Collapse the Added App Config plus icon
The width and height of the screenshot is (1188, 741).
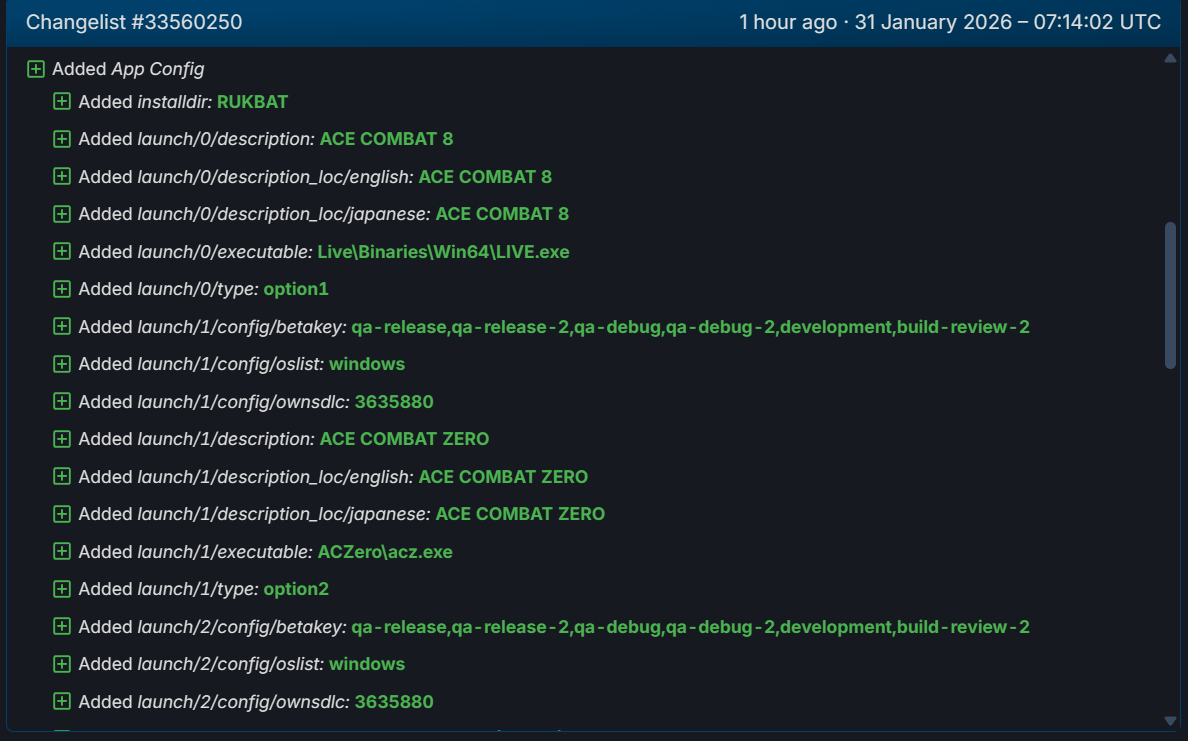[x=36, y=69]
